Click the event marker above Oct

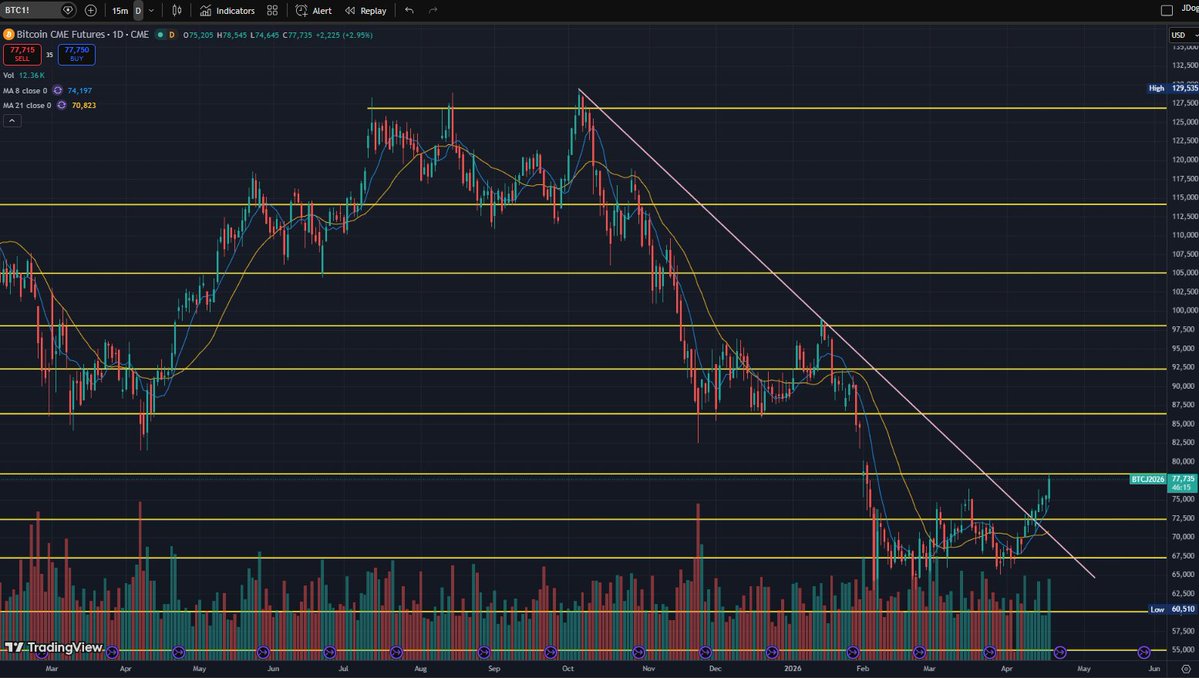click(x=551, y=652)
